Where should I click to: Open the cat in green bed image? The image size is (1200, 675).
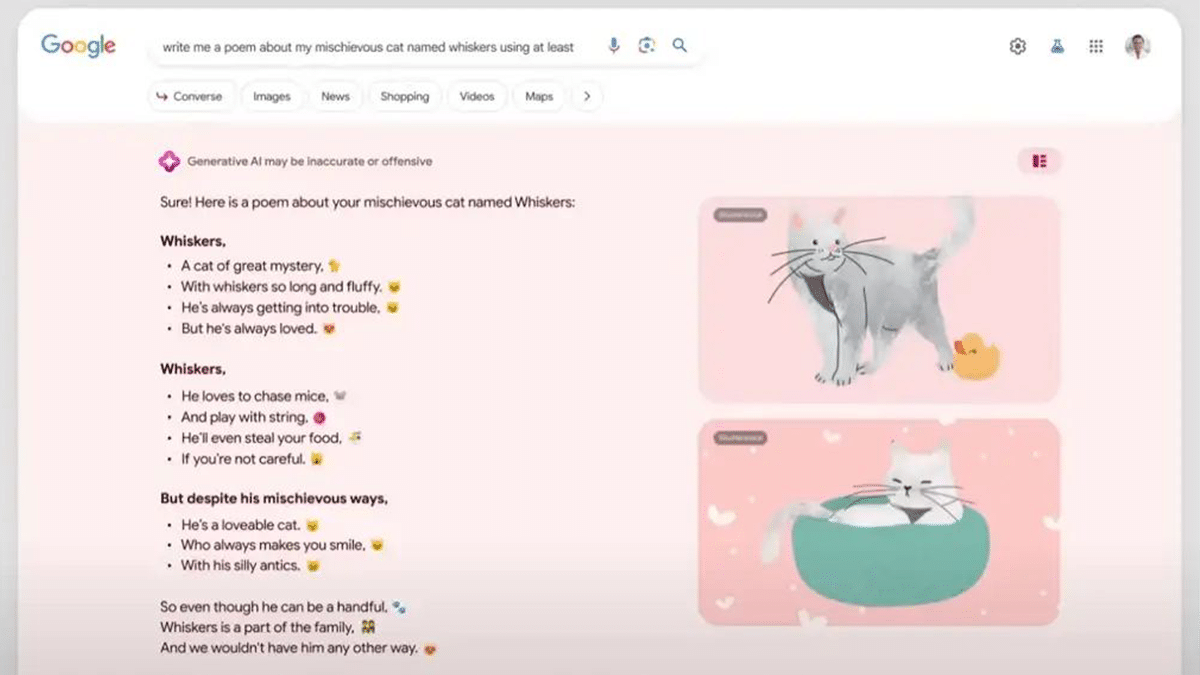pos(879,521)
